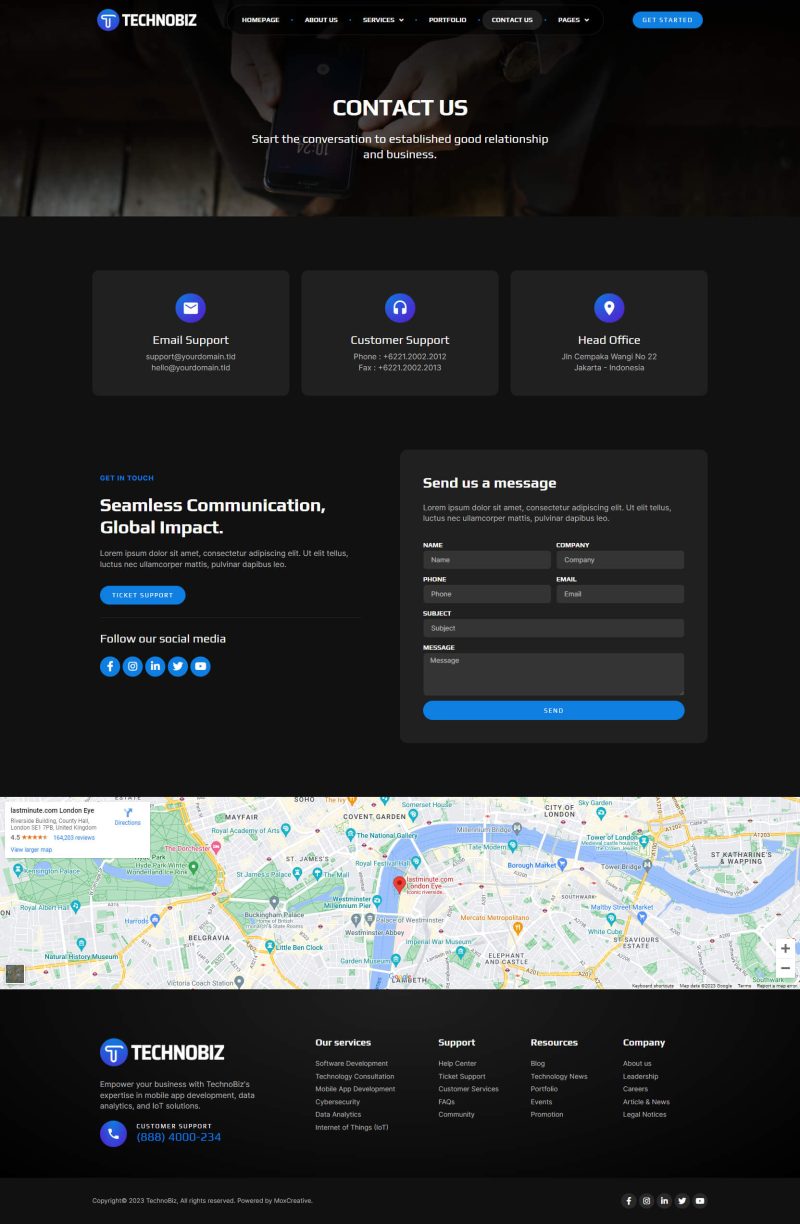Open Instagram from Follow our social media row
800x1224 pixels.
(x=133, y=666)
